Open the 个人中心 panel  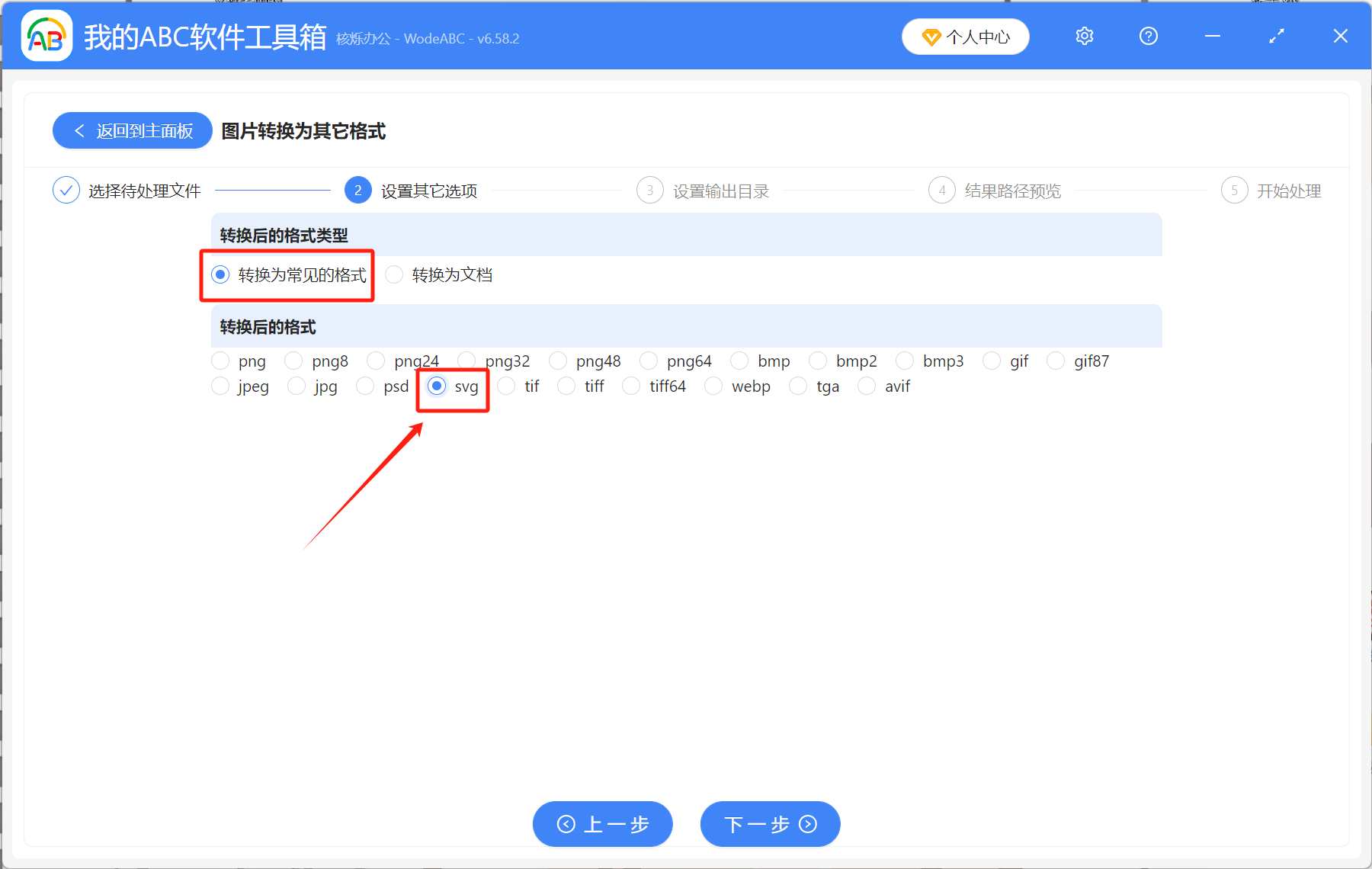tap(965, 36)
